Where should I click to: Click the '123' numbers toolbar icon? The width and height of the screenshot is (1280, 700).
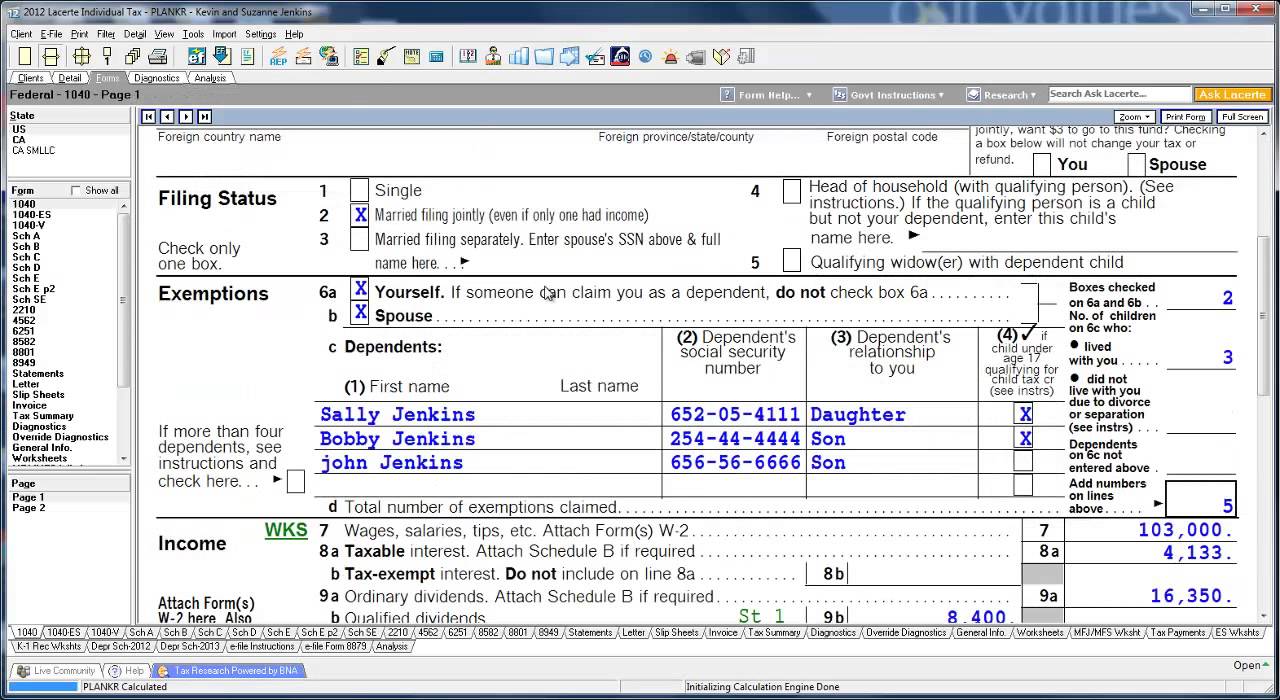pyautogui.click(x=467, y=56)
